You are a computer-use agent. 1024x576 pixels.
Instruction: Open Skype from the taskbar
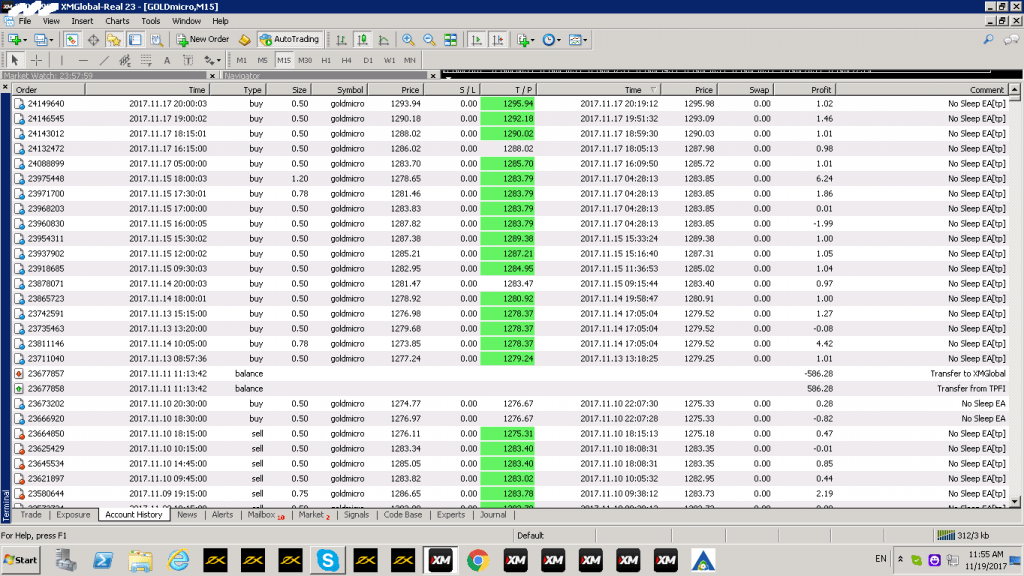[x=328, y=560]
